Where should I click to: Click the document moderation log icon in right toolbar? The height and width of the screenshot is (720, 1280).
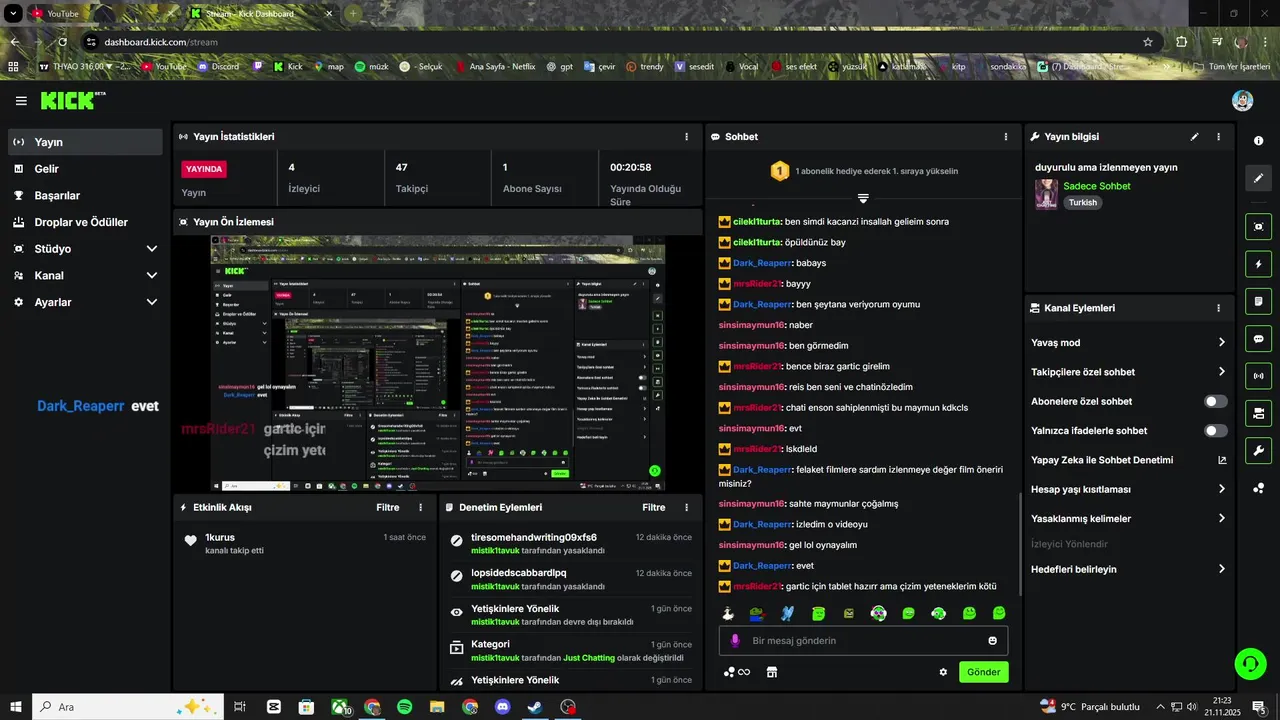[1259, 301]
